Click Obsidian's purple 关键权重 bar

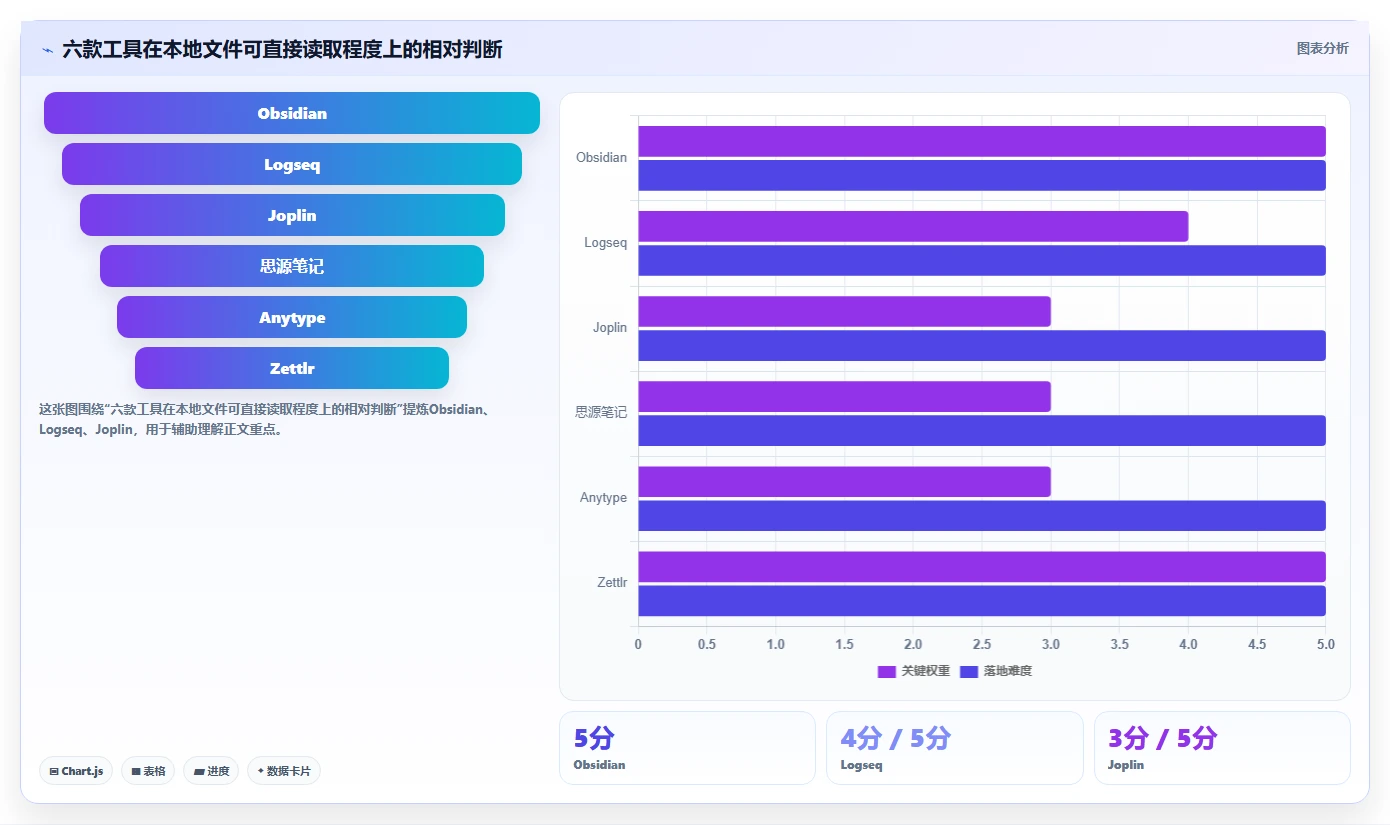coord(982,141)
